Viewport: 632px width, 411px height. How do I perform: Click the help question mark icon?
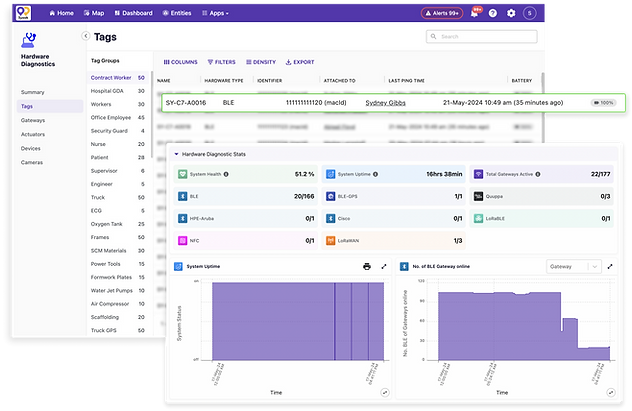[x=493, y=13]
